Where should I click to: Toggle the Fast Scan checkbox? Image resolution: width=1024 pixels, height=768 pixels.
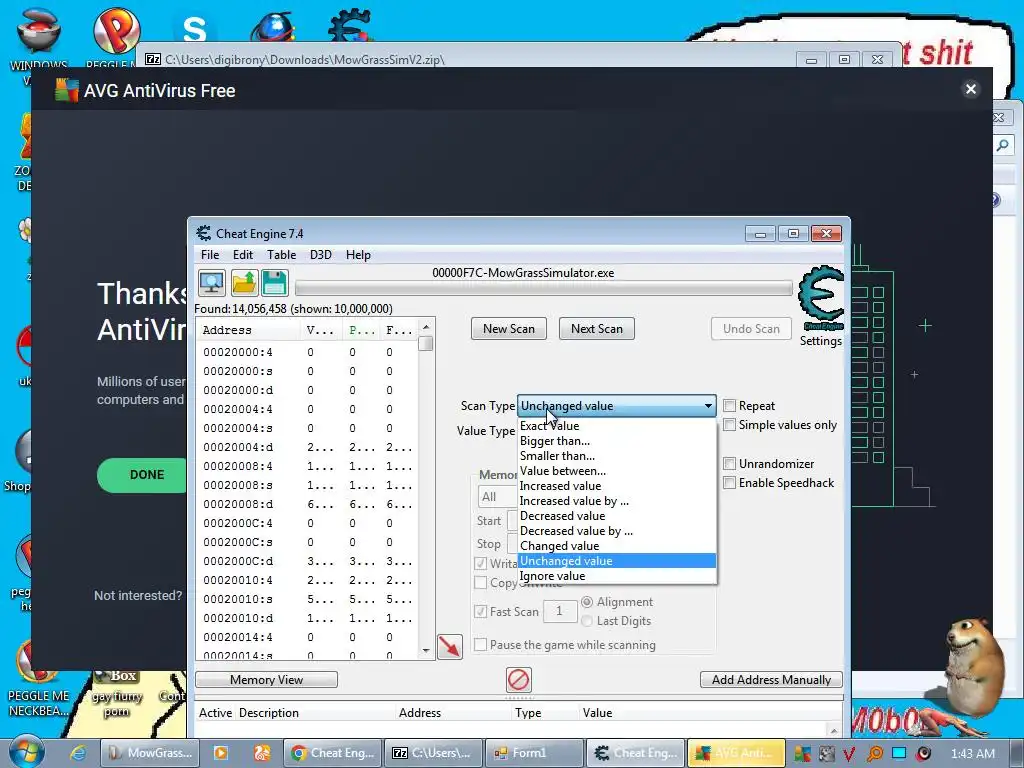pyautogui.click(x=481, y=612)
